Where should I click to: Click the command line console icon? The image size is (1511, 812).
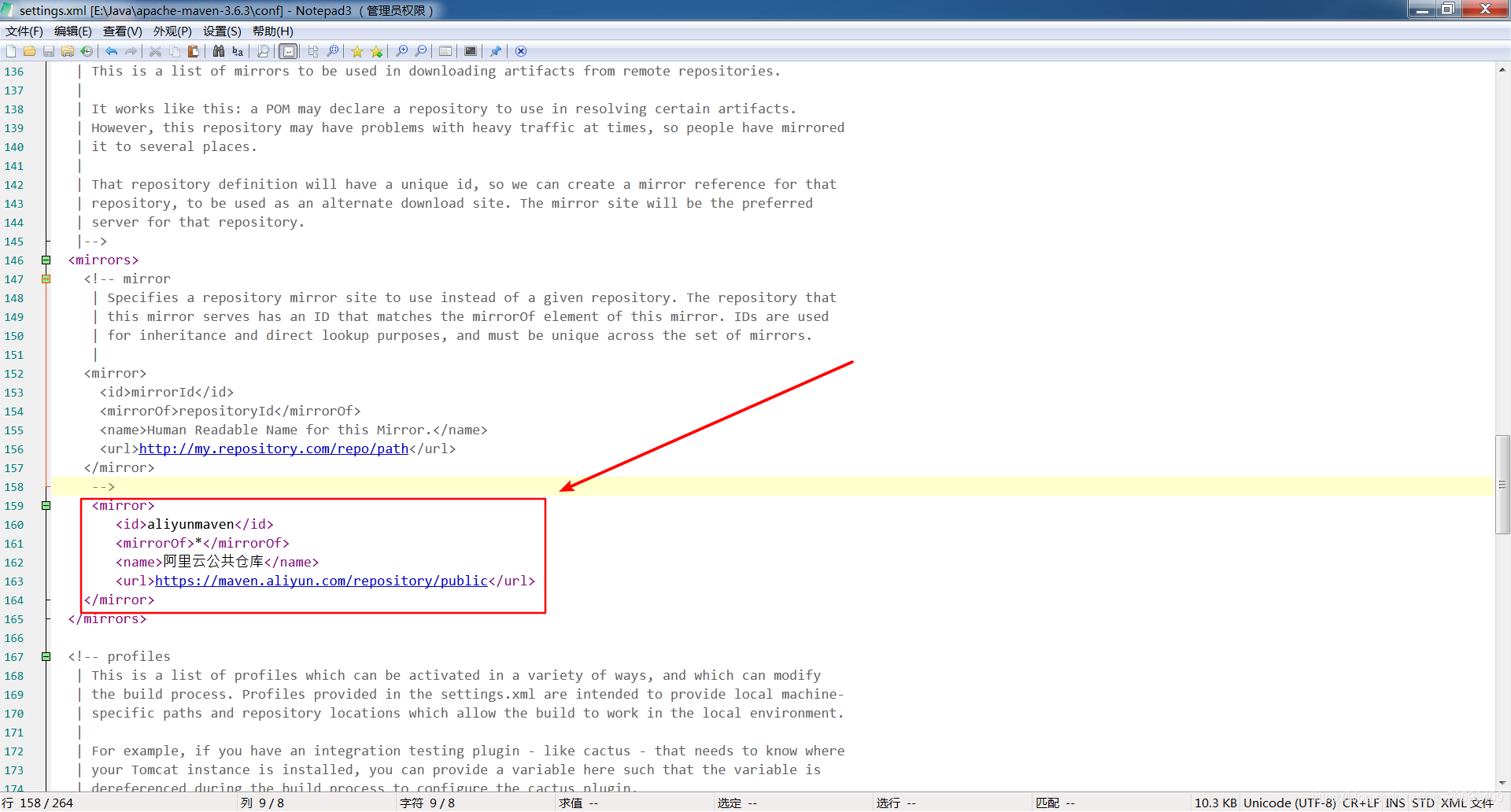[x=471, y=51]
